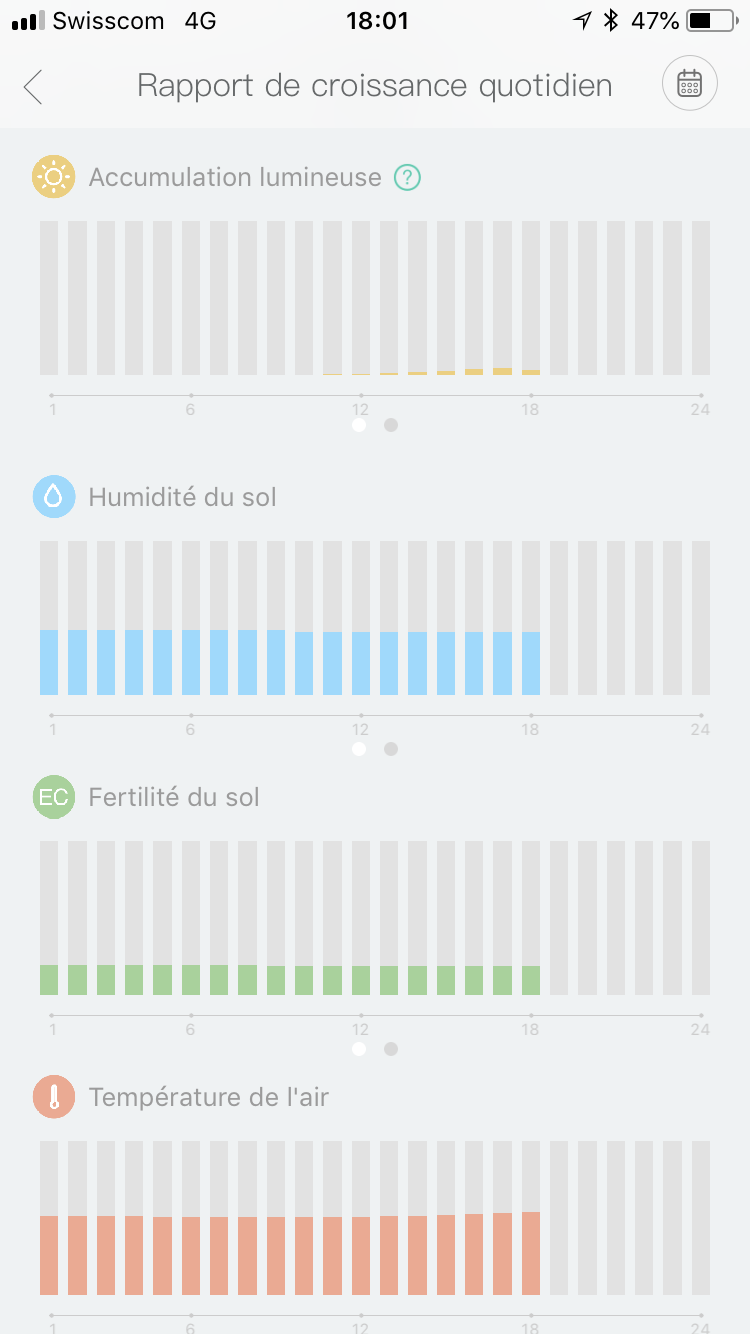
Task: Tap the "Température de l'air" heading
Action: pos(208,1097)
